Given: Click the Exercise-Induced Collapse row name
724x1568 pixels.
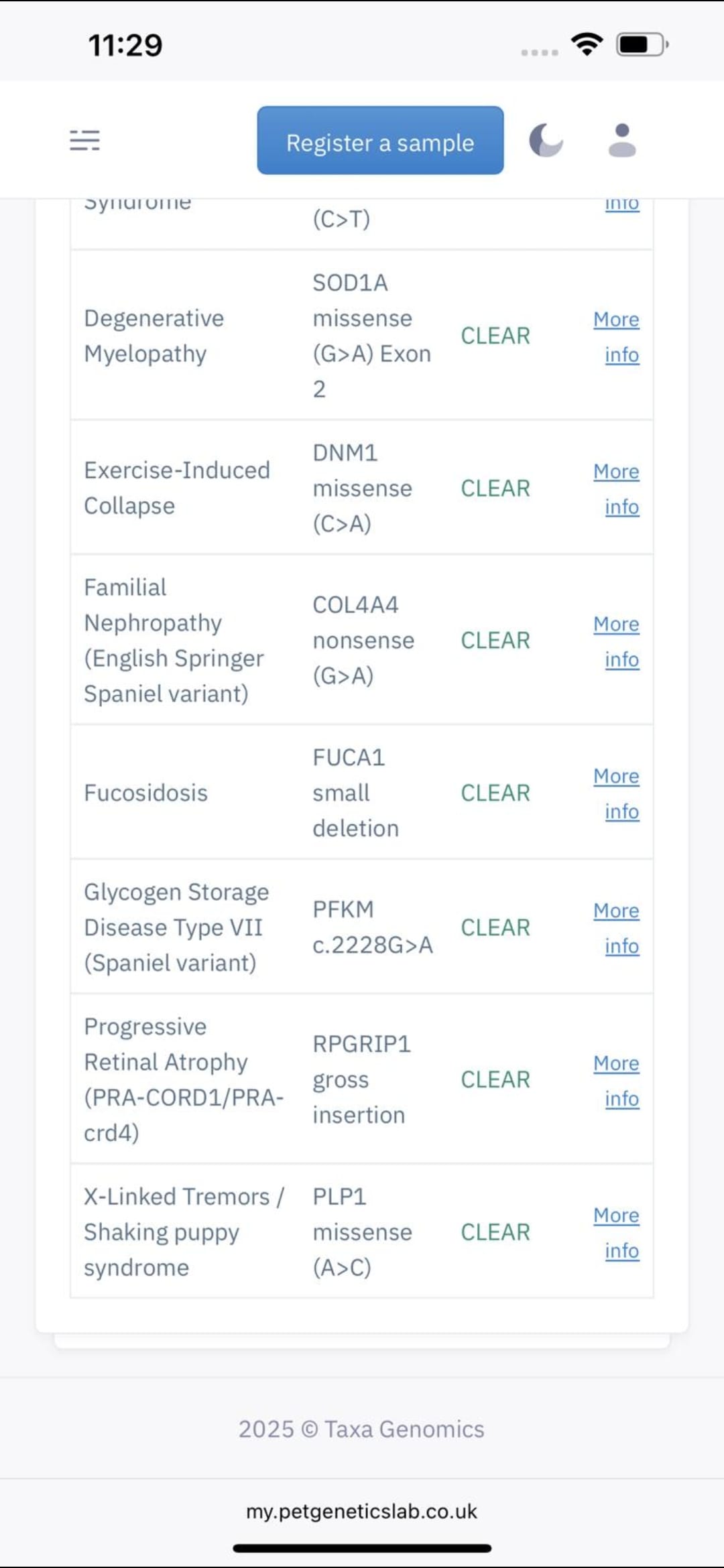Looking at the screenshot, I should coord(177,488).
